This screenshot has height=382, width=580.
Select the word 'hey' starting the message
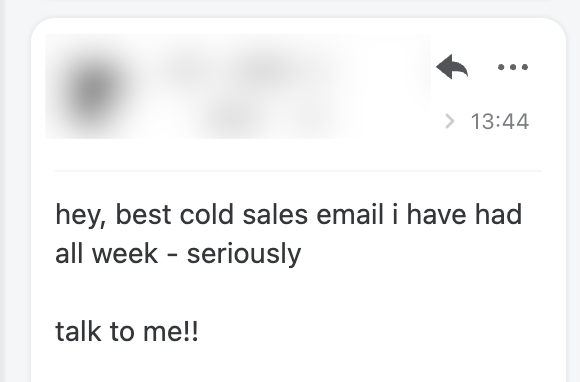click(77, 215)
